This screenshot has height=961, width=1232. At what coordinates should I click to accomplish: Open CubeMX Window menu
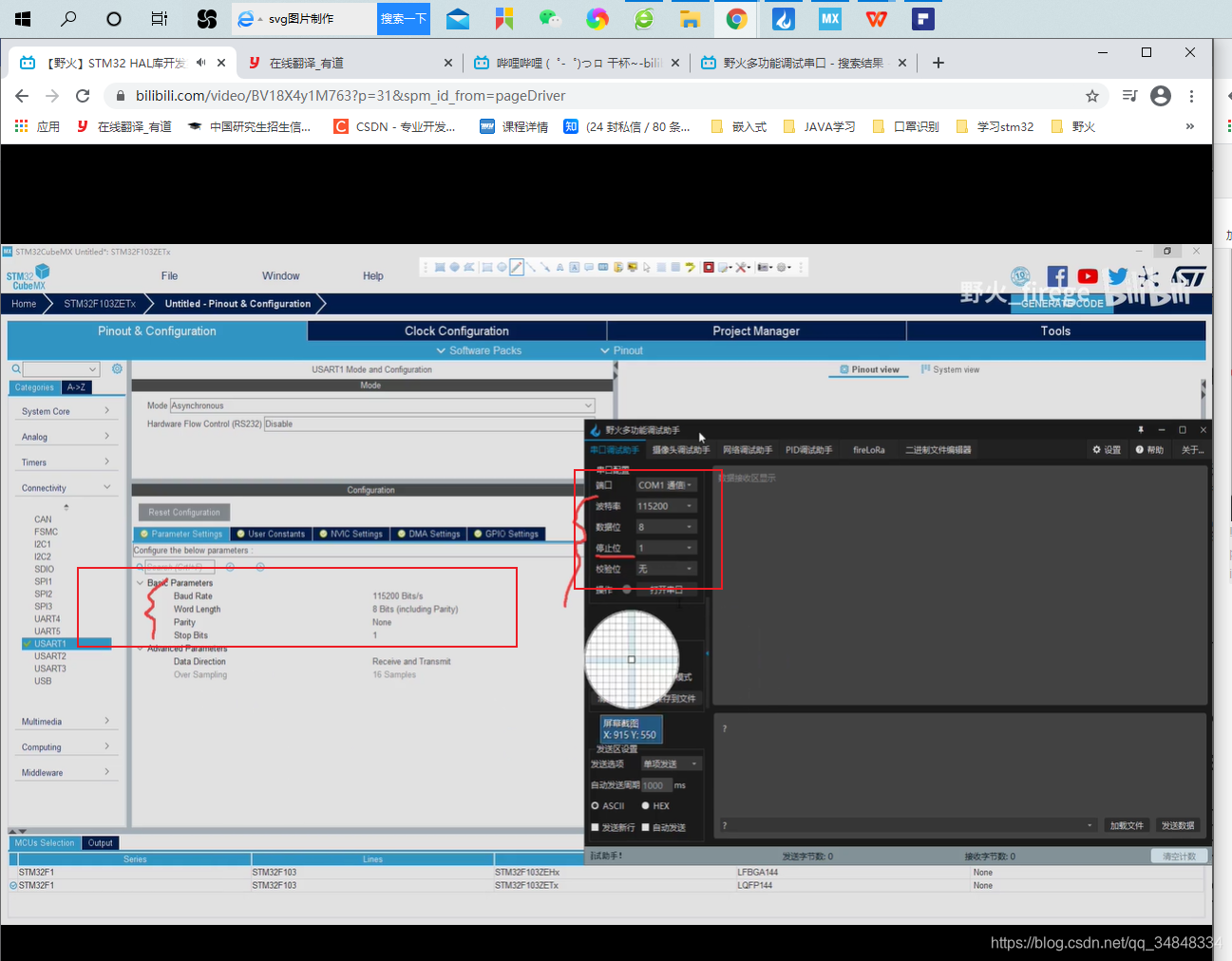[x=281, y=276]
